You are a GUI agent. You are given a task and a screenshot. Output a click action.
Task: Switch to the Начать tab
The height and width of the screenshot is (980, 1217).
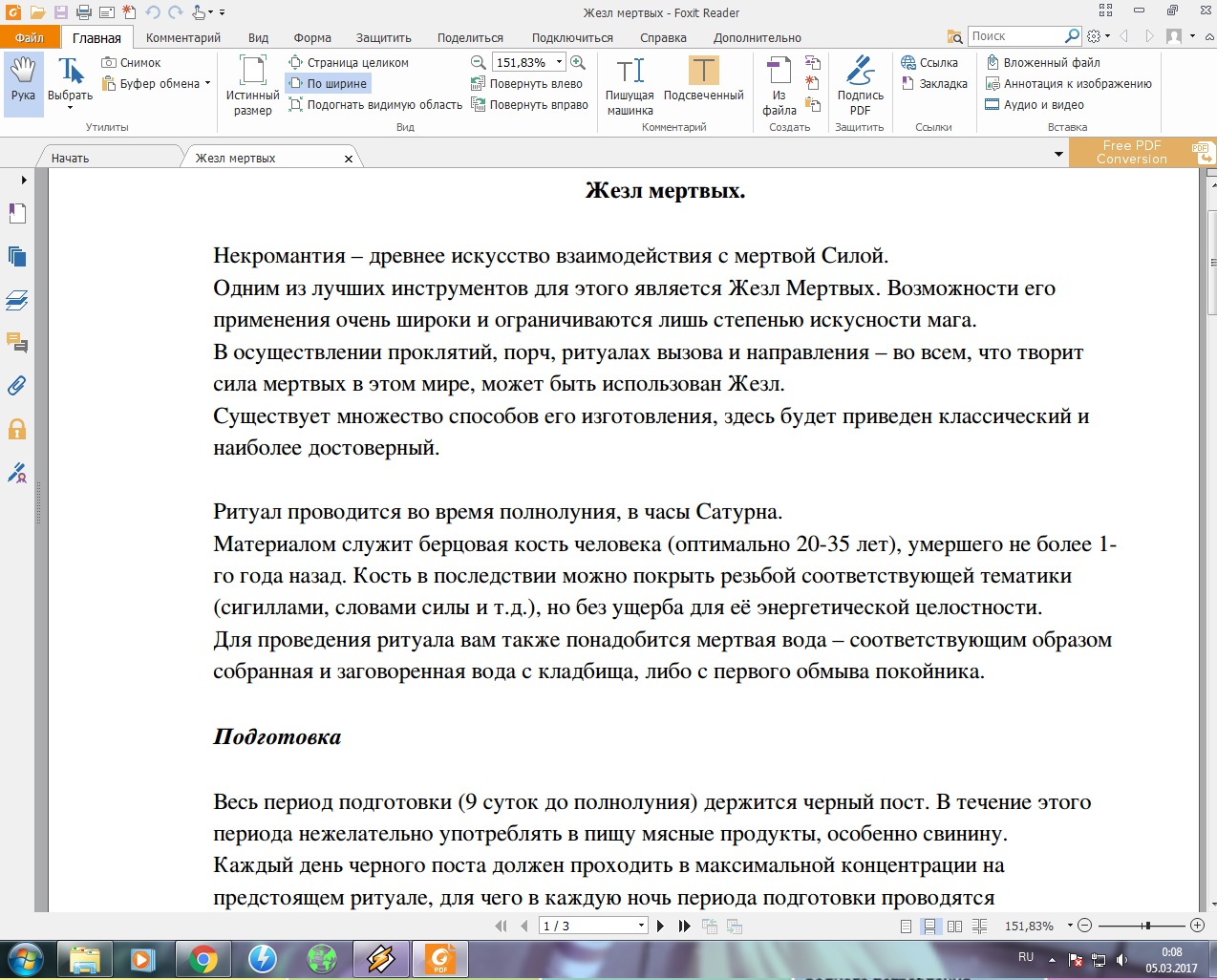pyautogui.click(x=70, y=158)
